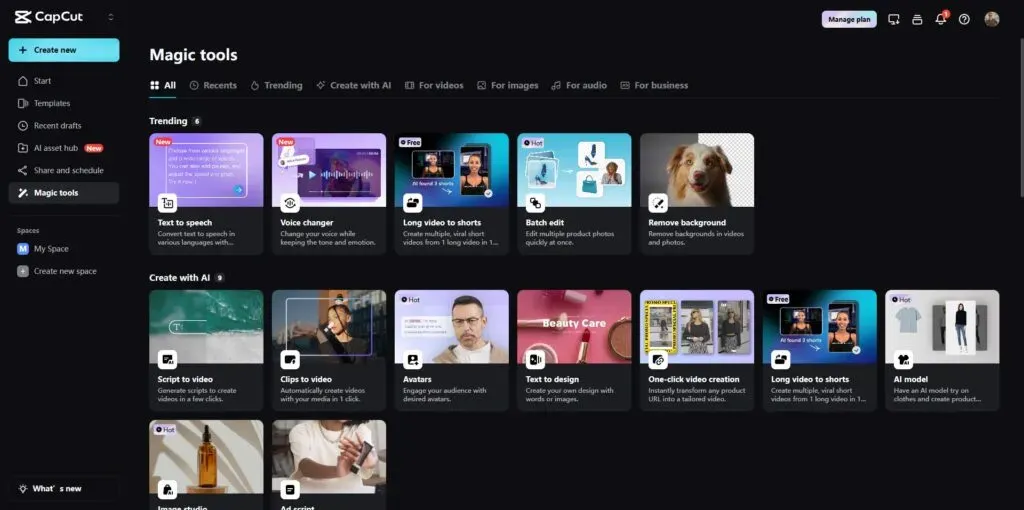Image resolution: width=1024 pixels, height=510 pixels.
Task: Click the Clips to video title
Action: [306, 379]
